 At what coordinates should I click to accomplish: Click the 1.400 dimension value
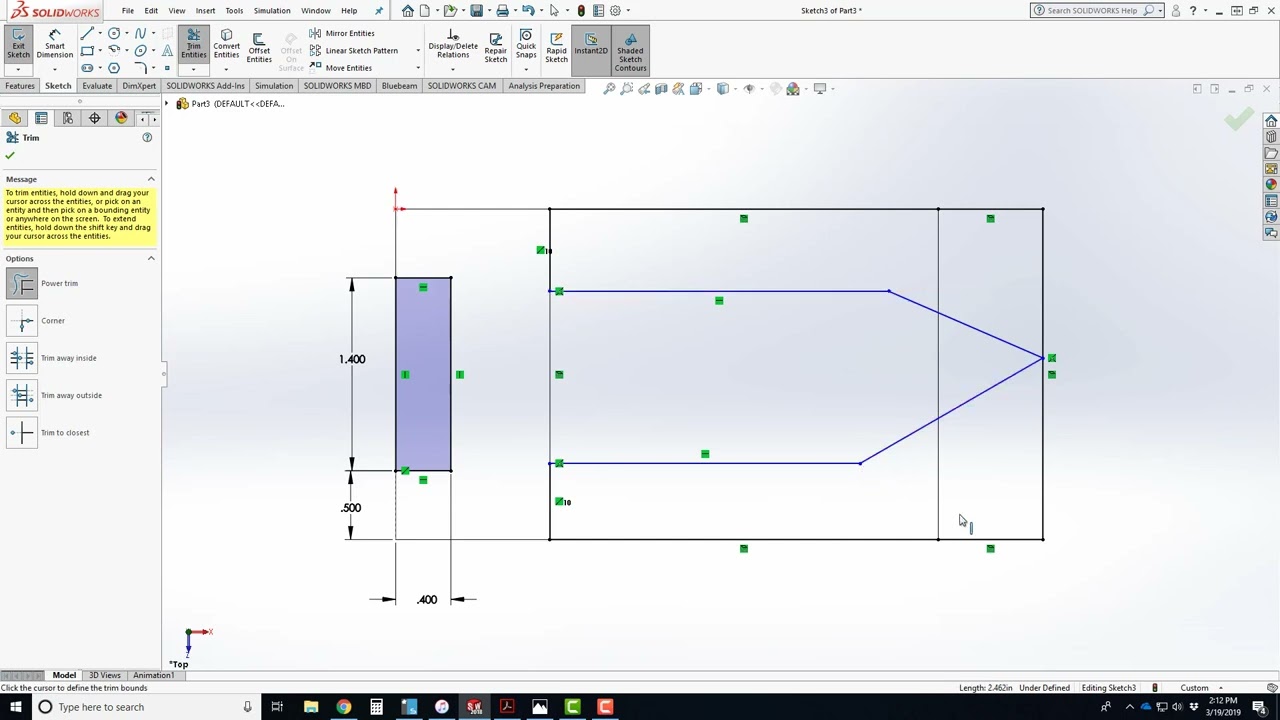352,359
